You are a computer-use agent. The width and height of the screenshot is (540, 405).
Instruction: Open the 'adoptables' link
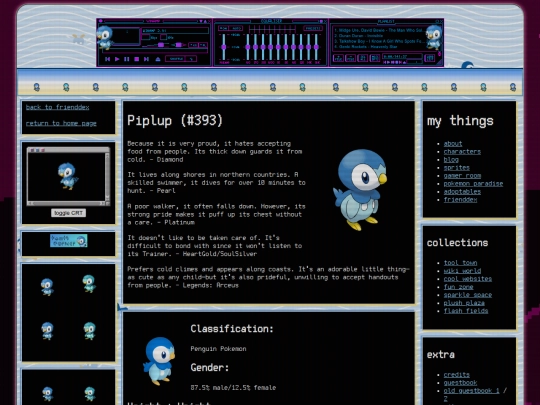click(x=462, y=191)
